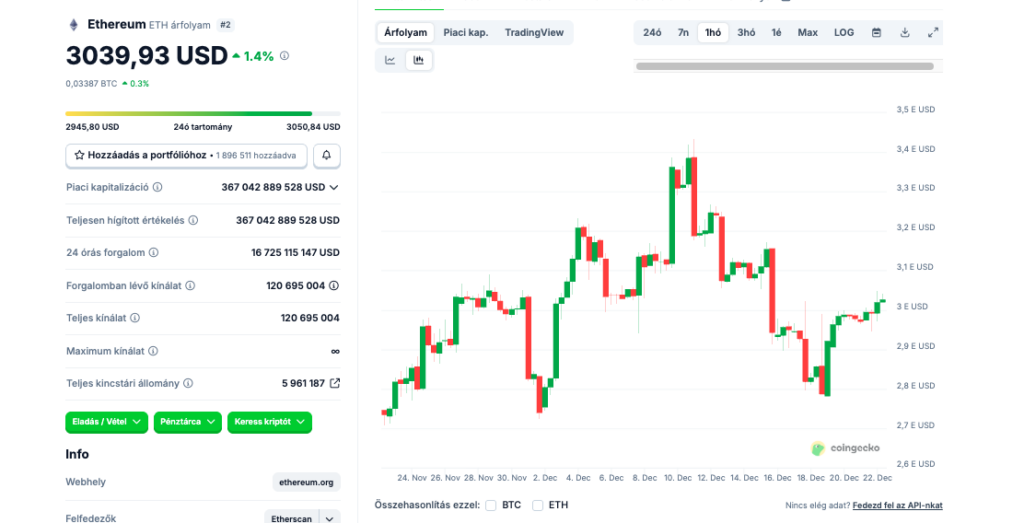Toggle the LOG scale option
The height and width of the screenshot is (523, 1024).
(x=844, y=33)
